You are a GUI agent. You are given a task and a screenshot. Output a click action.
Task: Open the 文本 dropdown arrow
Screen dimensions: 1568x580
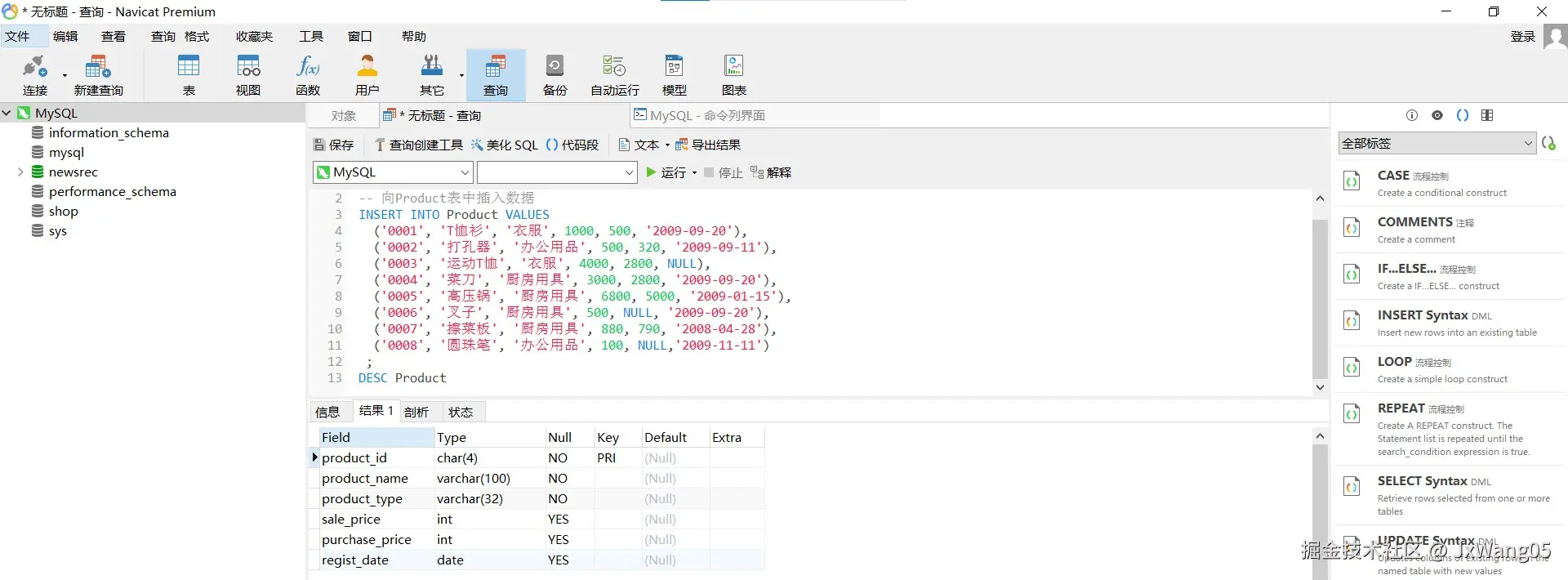(x=667, y=145)
